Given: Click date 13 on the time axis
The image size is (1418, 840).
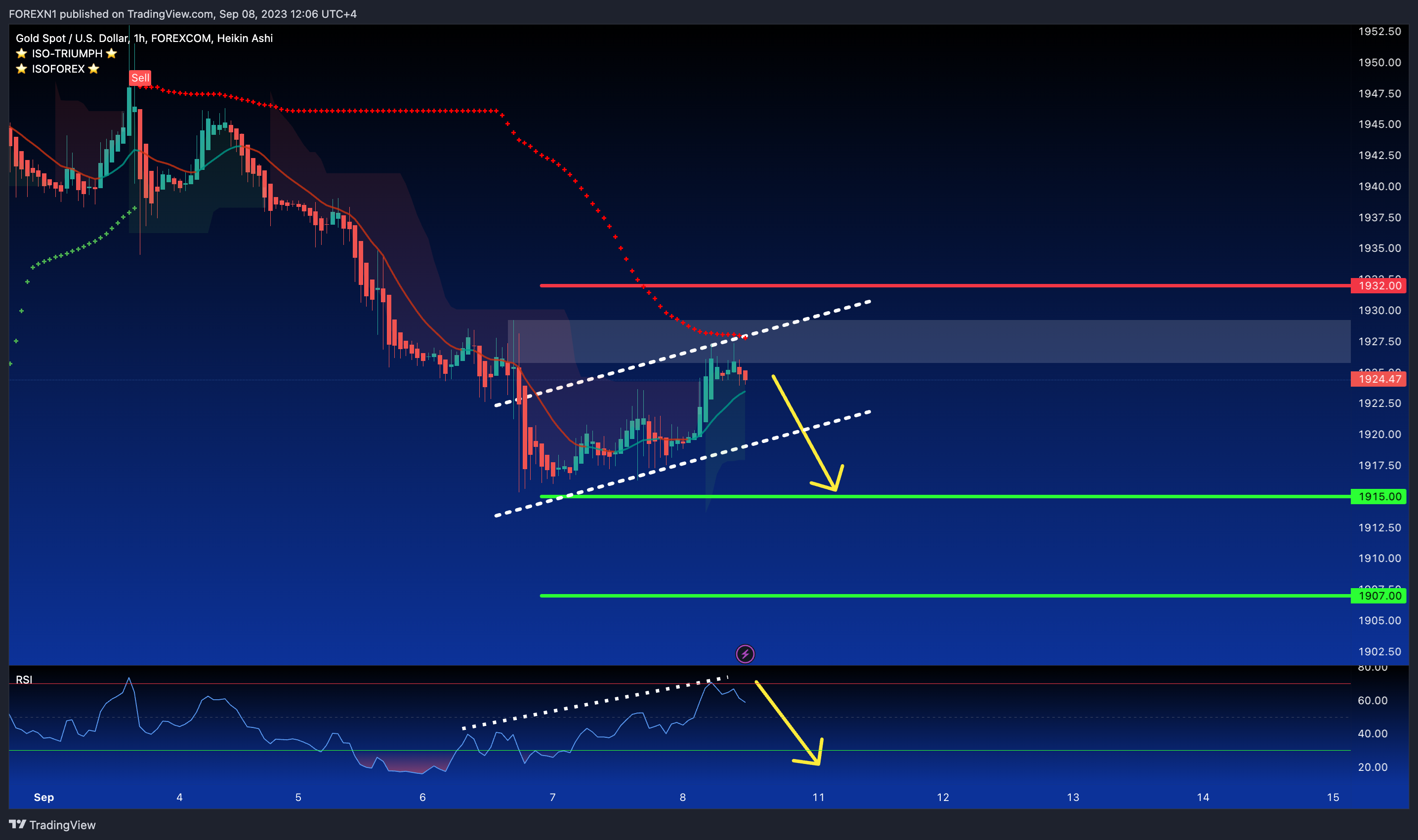Looking at the screenshot, I should pyautogui.click(x=1073, y=798).
